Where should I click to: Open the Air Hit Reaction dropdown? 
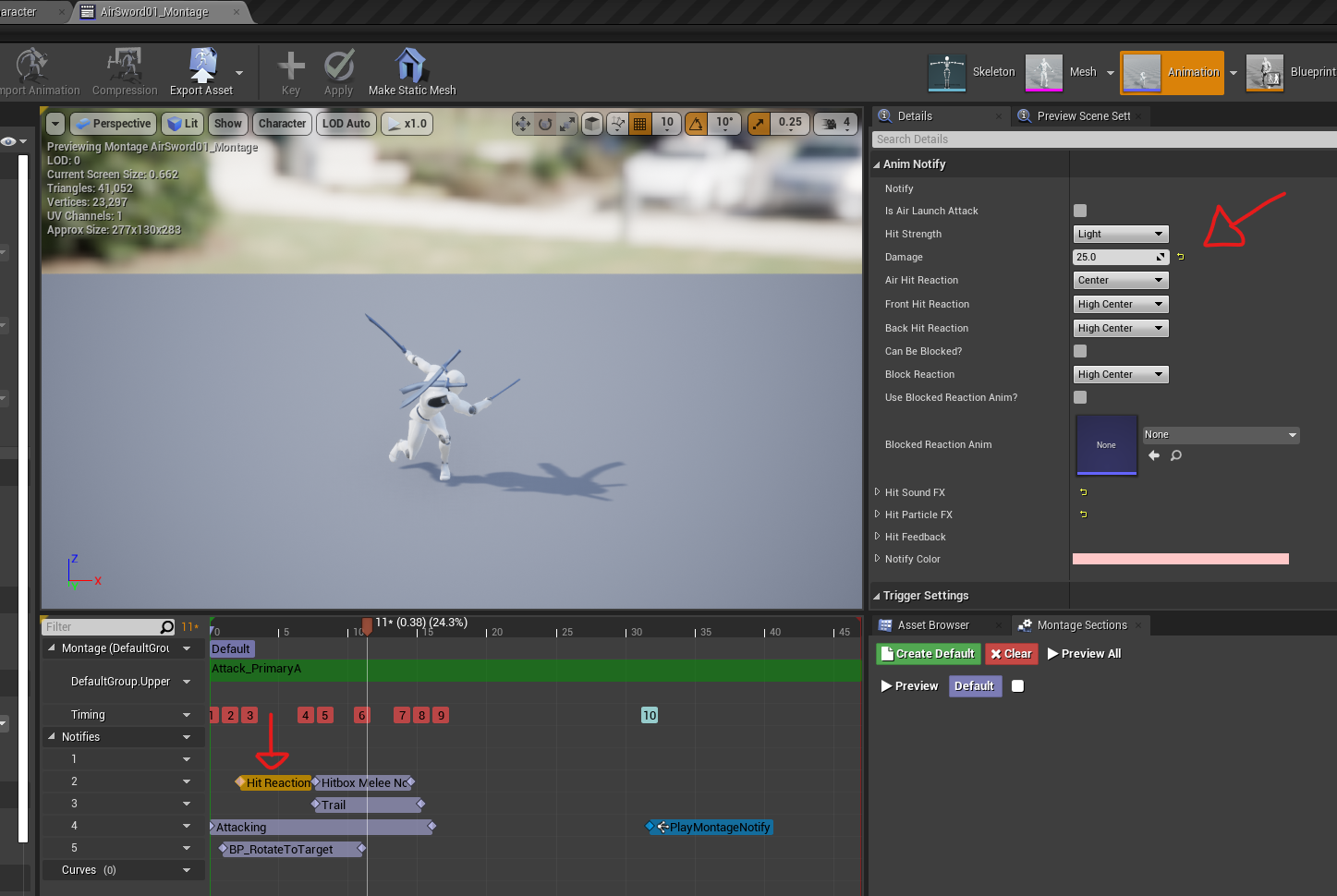(1120, 280)
